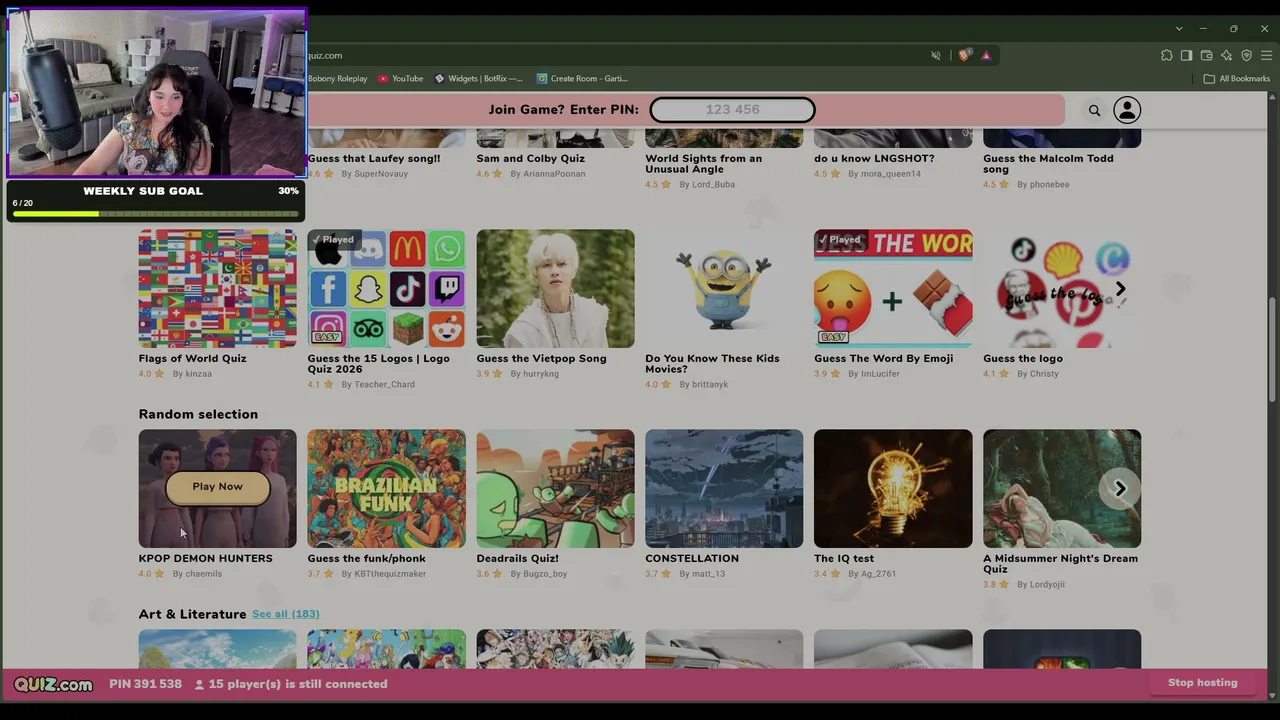Toggle the browser sidebar panel icon
Viewport: 1280px width, 720px height.
pyautogui.click(x=1186, y=55)
